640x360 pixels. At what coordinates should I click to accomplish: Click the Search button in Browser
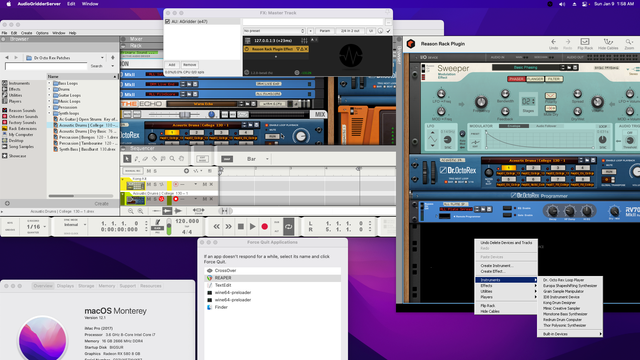point(97,66)
